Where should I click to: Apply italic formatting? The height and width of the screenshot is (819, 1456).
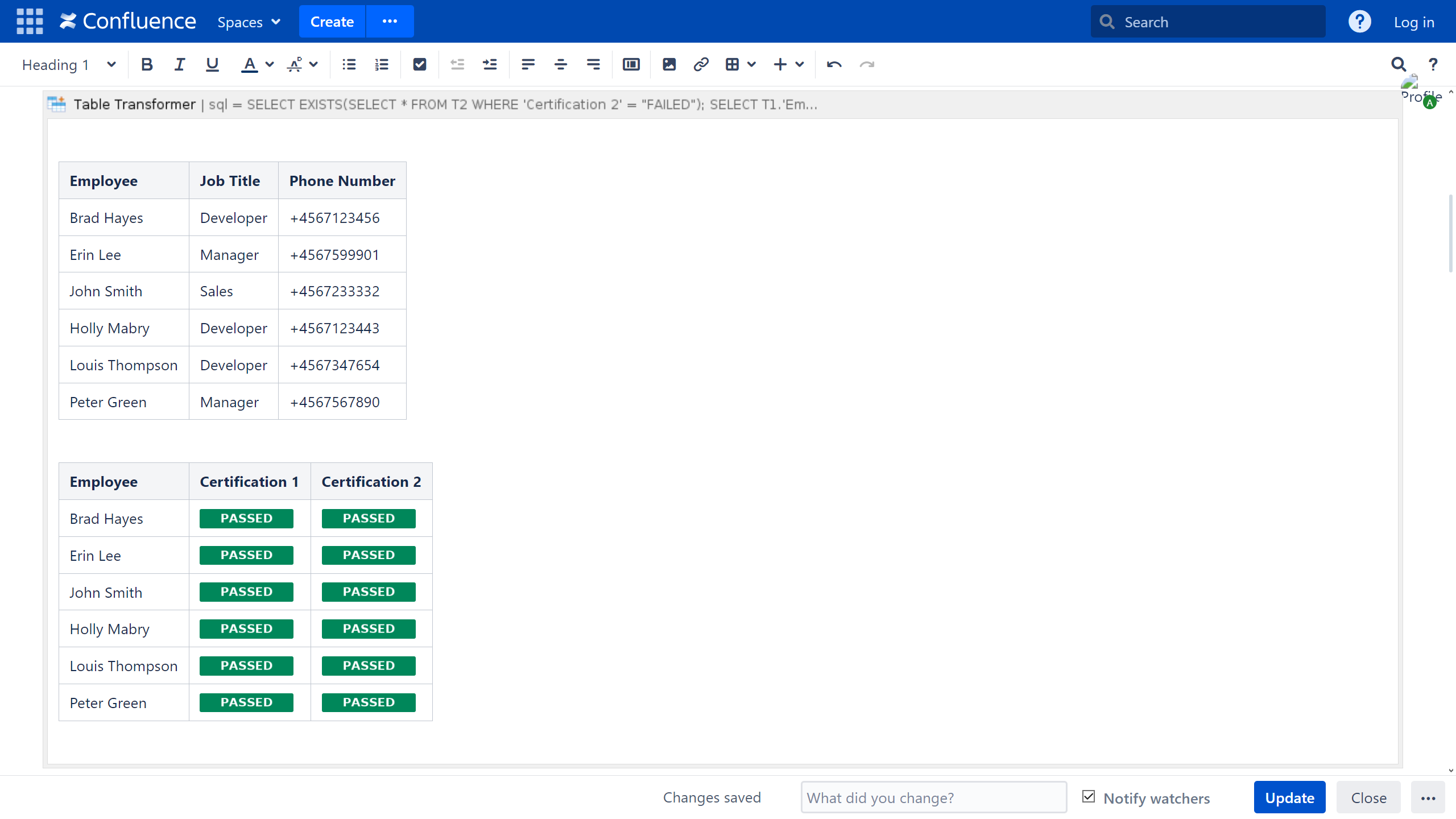(180, 64)
